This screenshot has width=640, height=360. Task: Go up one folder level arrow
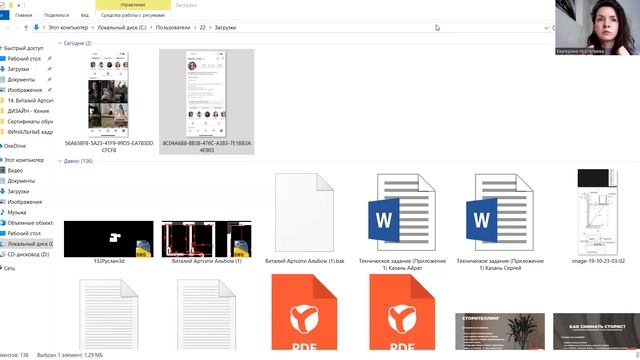[x=26, y=28]
